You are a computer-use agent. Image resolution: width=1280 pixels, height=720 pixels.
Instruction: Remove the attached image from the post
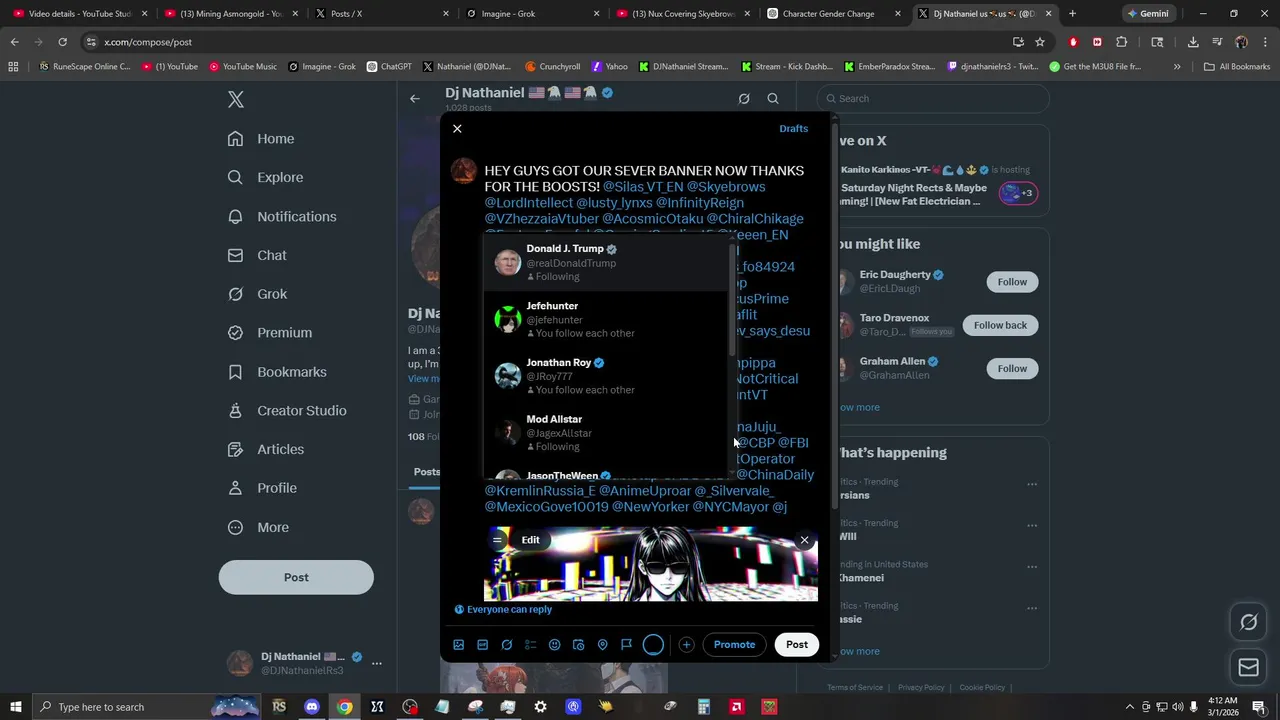click(804, 540)
